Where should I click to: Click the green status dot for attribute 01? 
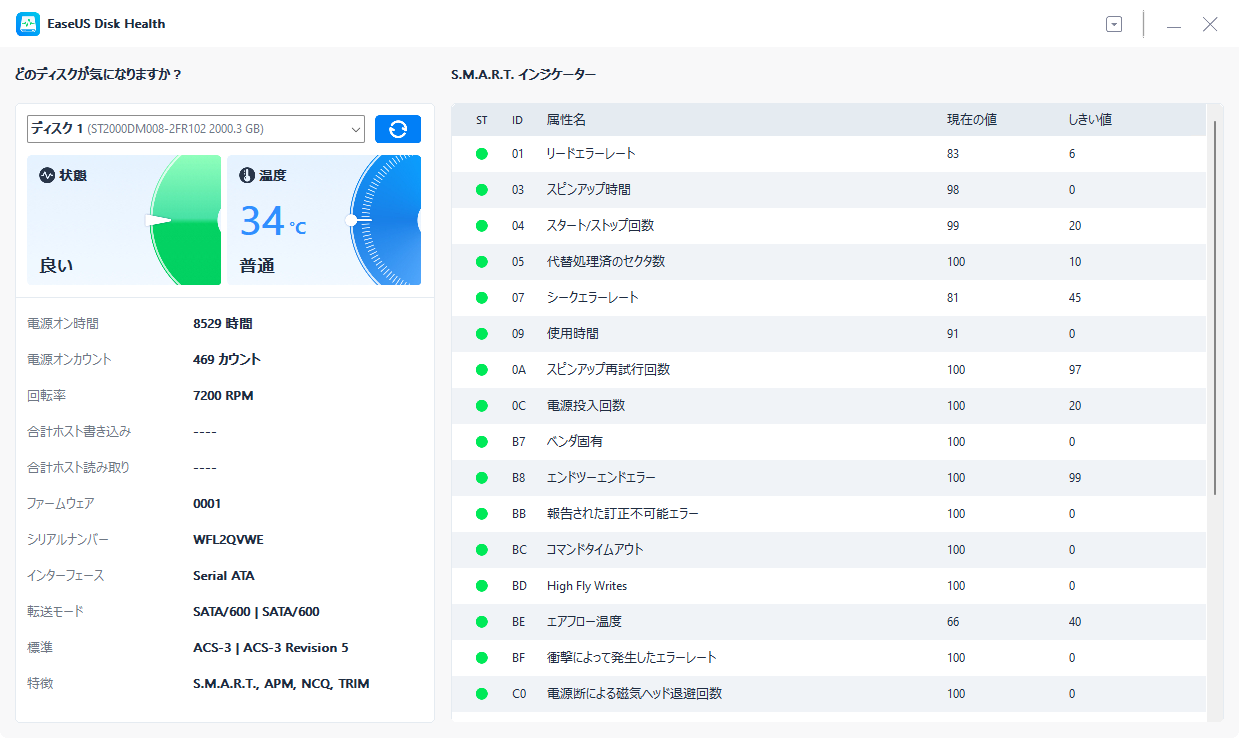[x=481, y=153]
